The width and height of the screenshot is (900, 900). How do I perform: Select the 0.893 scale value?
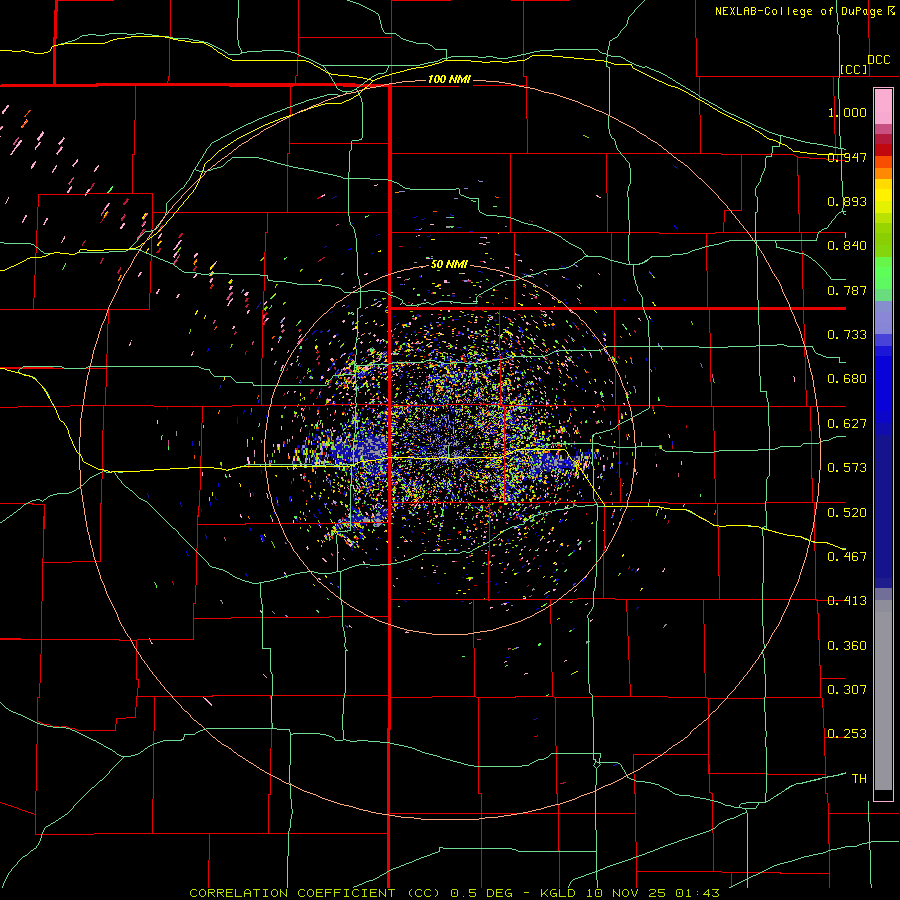[847, 201]
